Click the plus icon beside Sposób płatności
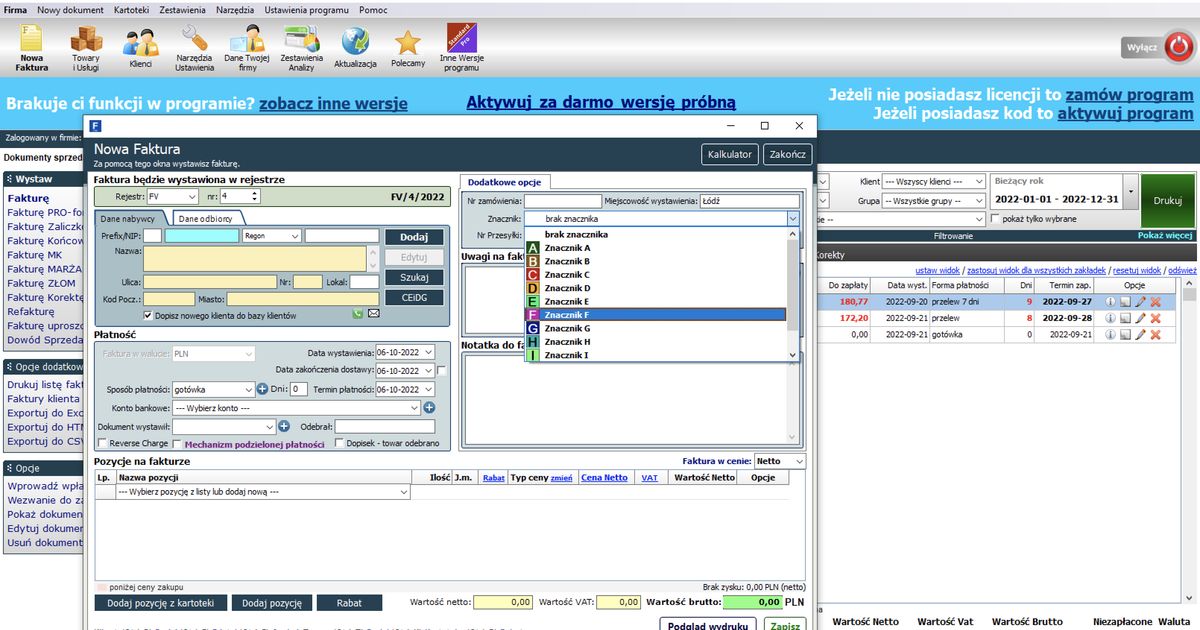 [263, 389]
